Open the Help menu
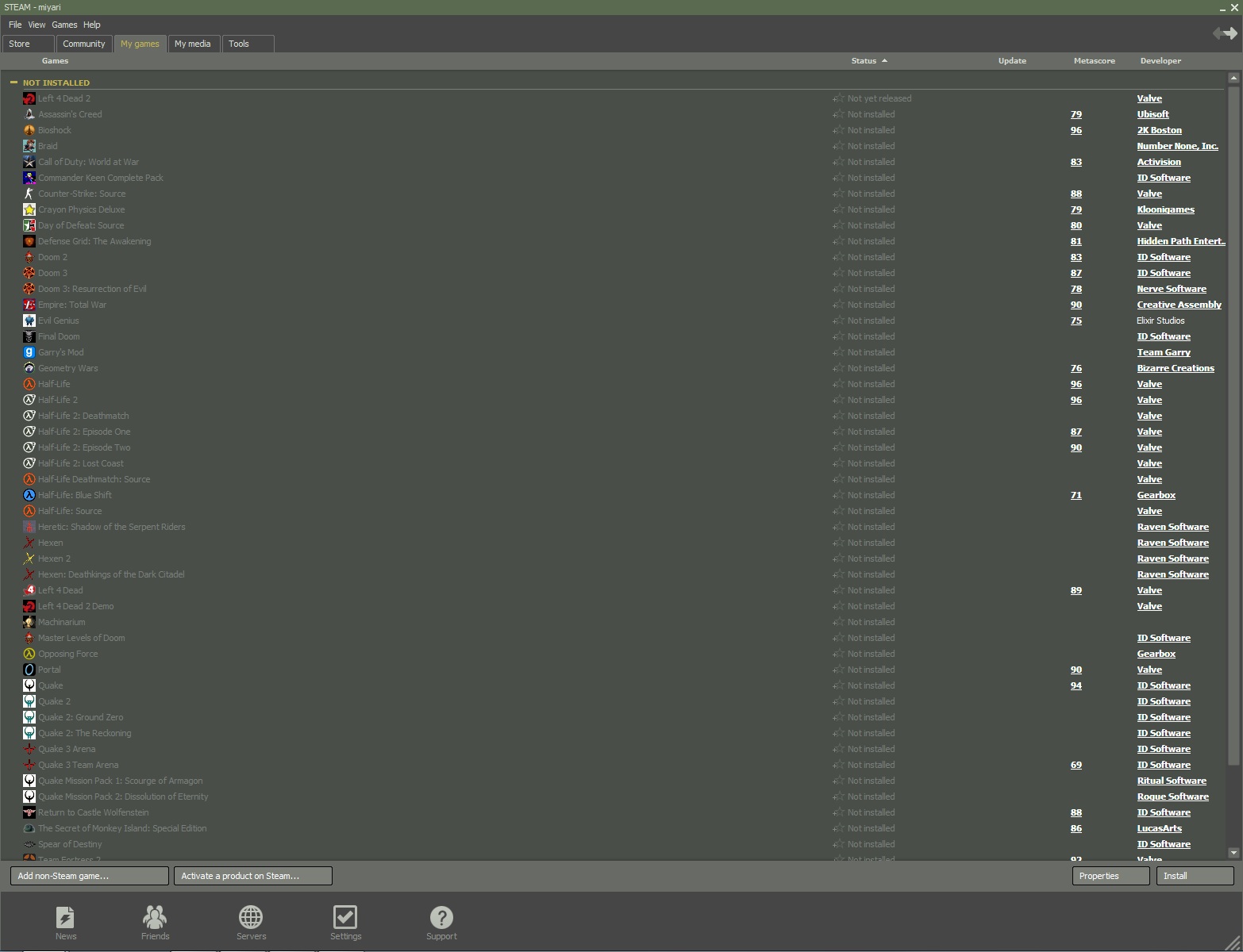The width and height of the screenshot is (1243, 952). [92, 25]
